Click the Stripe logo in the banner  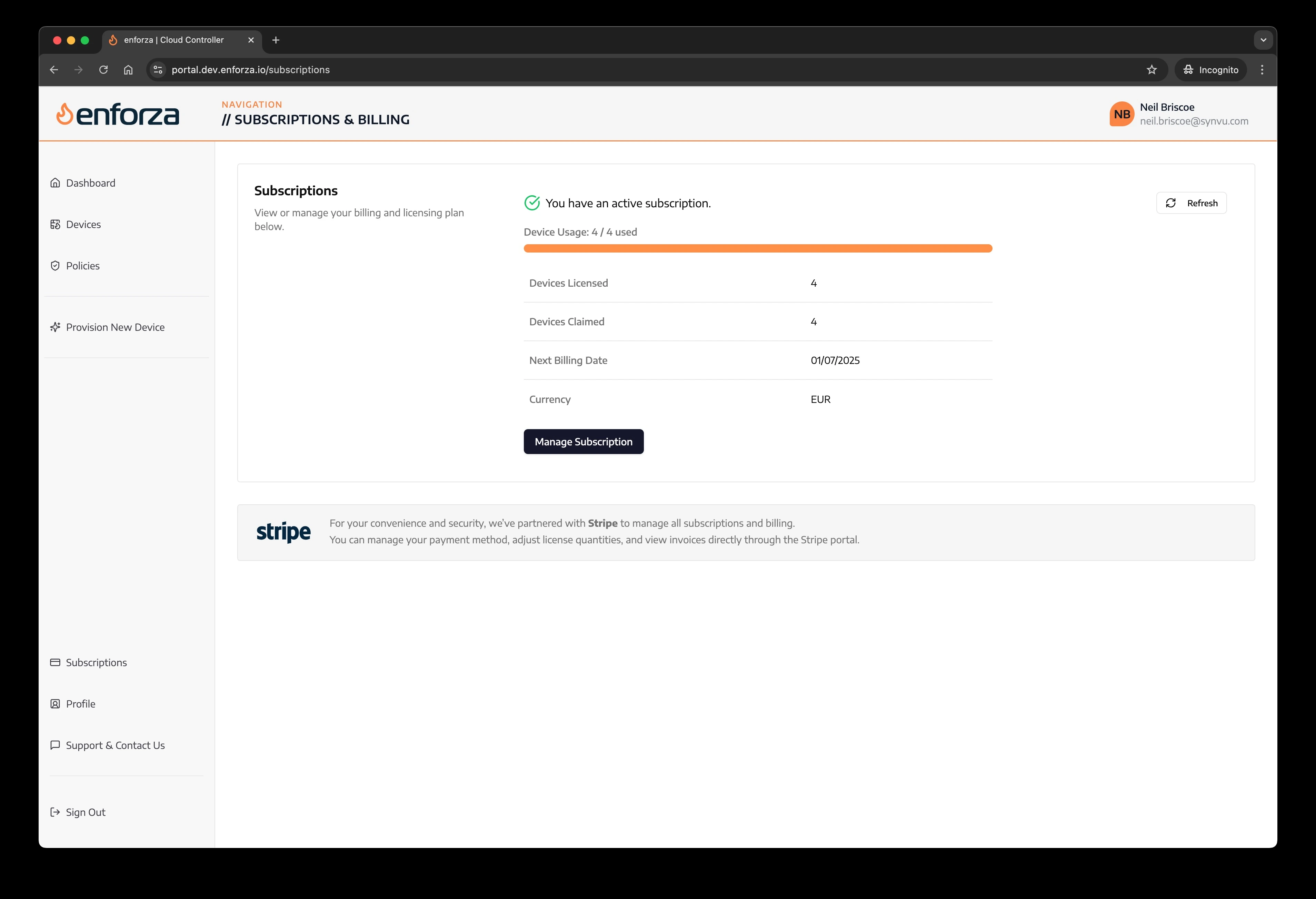coord(283,531)
